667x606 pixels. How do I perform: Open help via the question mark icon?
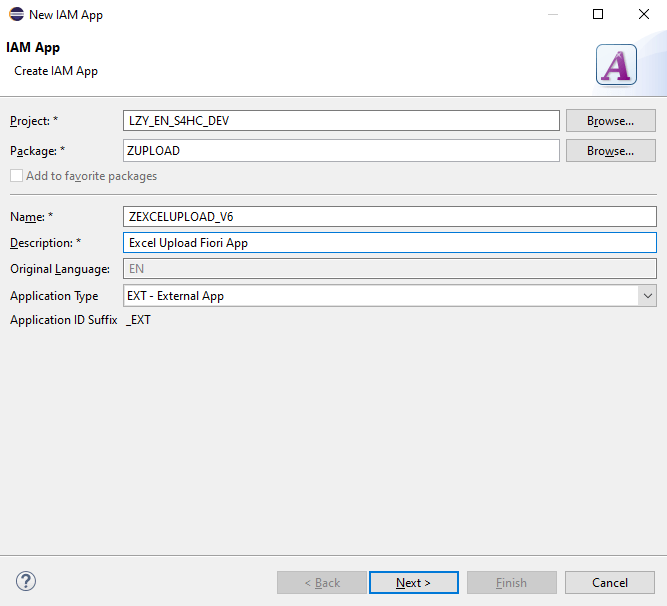coord(27,581)
